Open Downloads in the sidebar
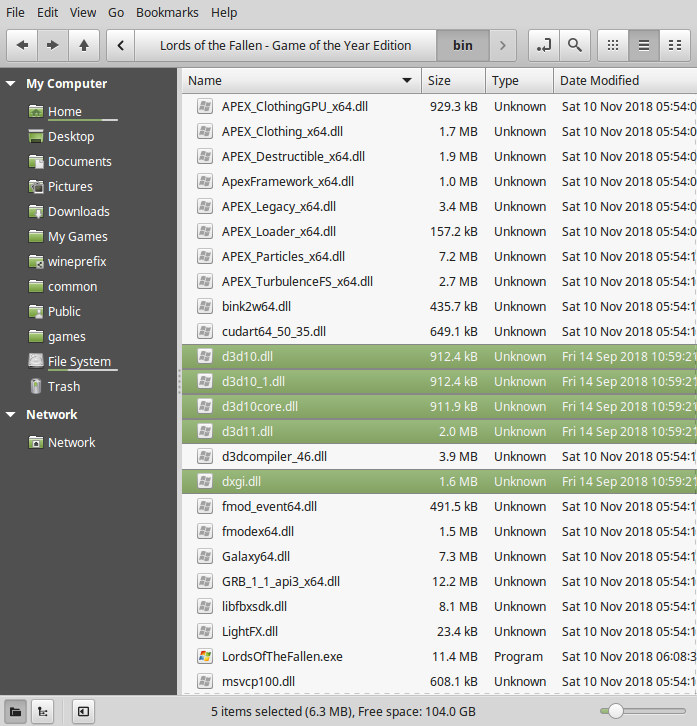Image resolution: width=697 pixels, height=726 pixels. pyautogui.click(x=79, y=212)
